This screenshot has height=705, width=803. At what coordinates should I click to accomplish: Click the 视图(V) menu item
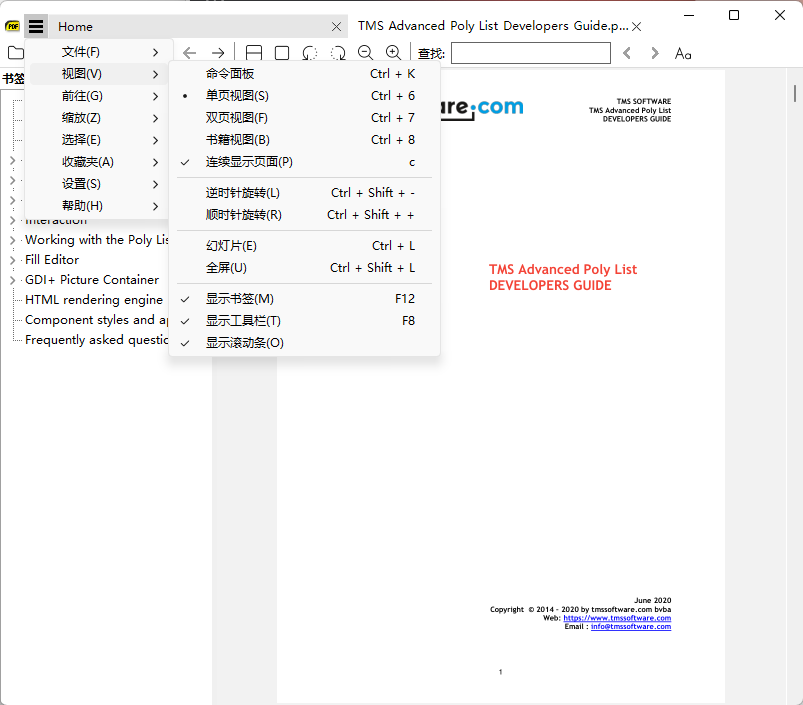point(99,74)
